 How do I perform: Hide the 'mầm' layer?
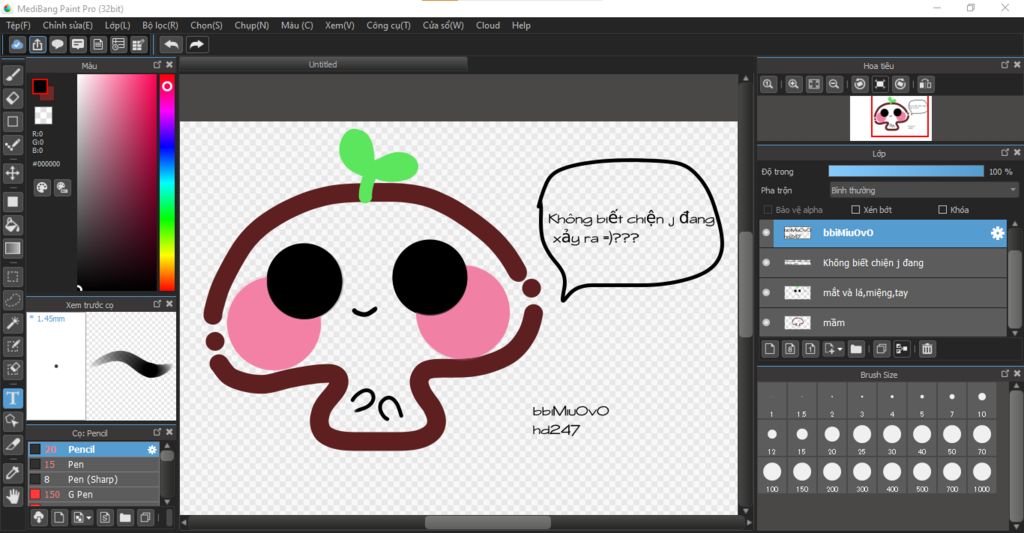tap(766, 323)
